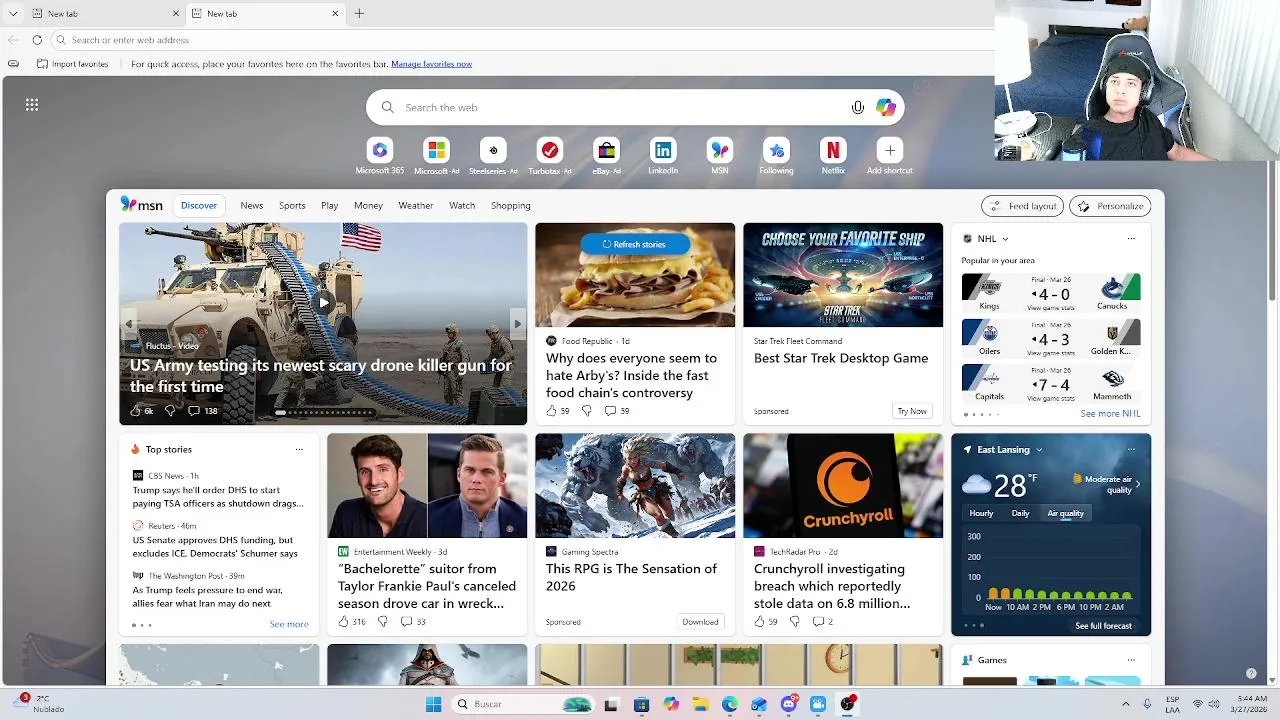Open the LinkedIn shortcut tile

coord(663,150)
